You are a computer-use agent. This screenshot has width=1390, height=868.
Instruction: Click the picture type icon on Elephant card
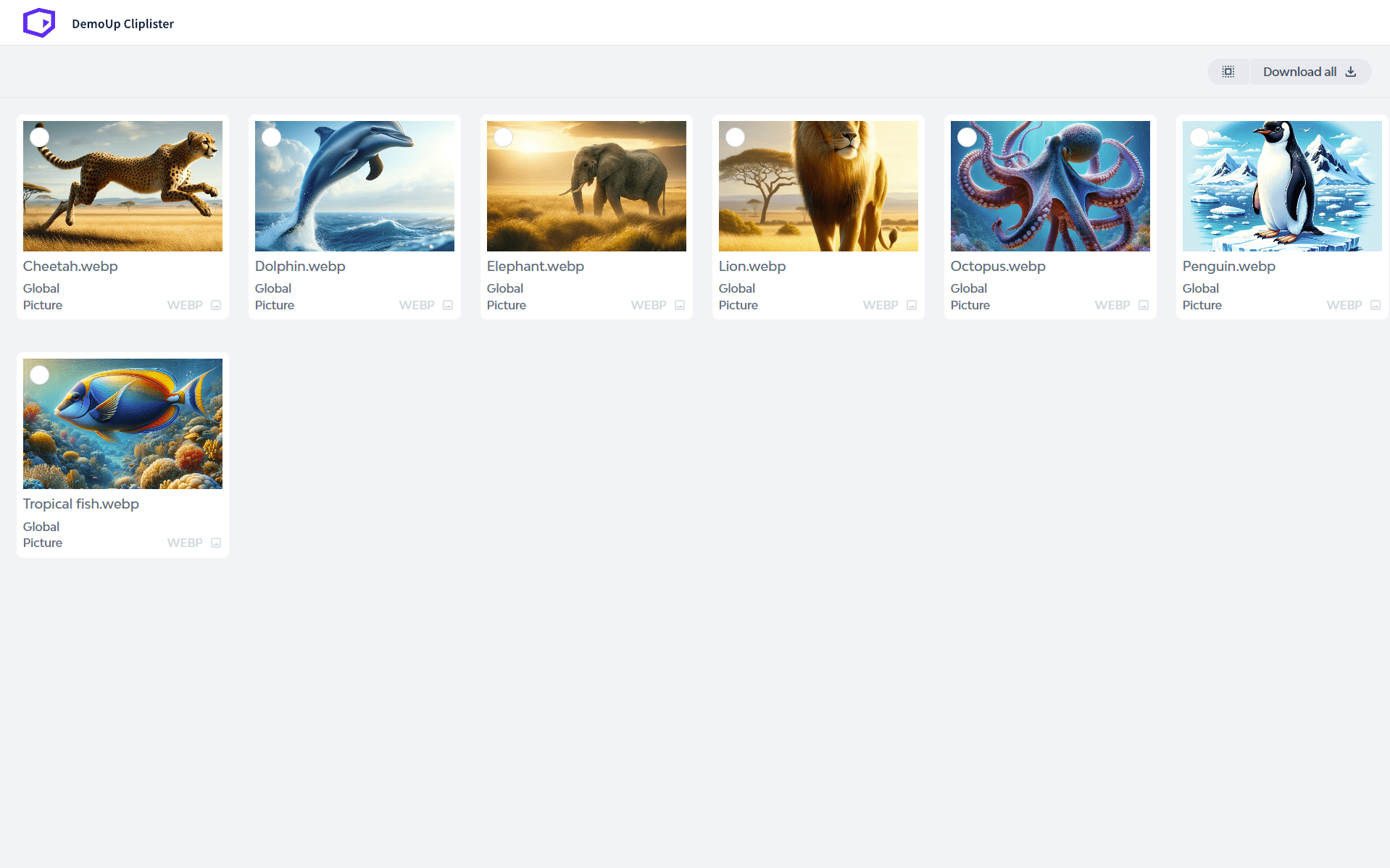tap(680, 305)
